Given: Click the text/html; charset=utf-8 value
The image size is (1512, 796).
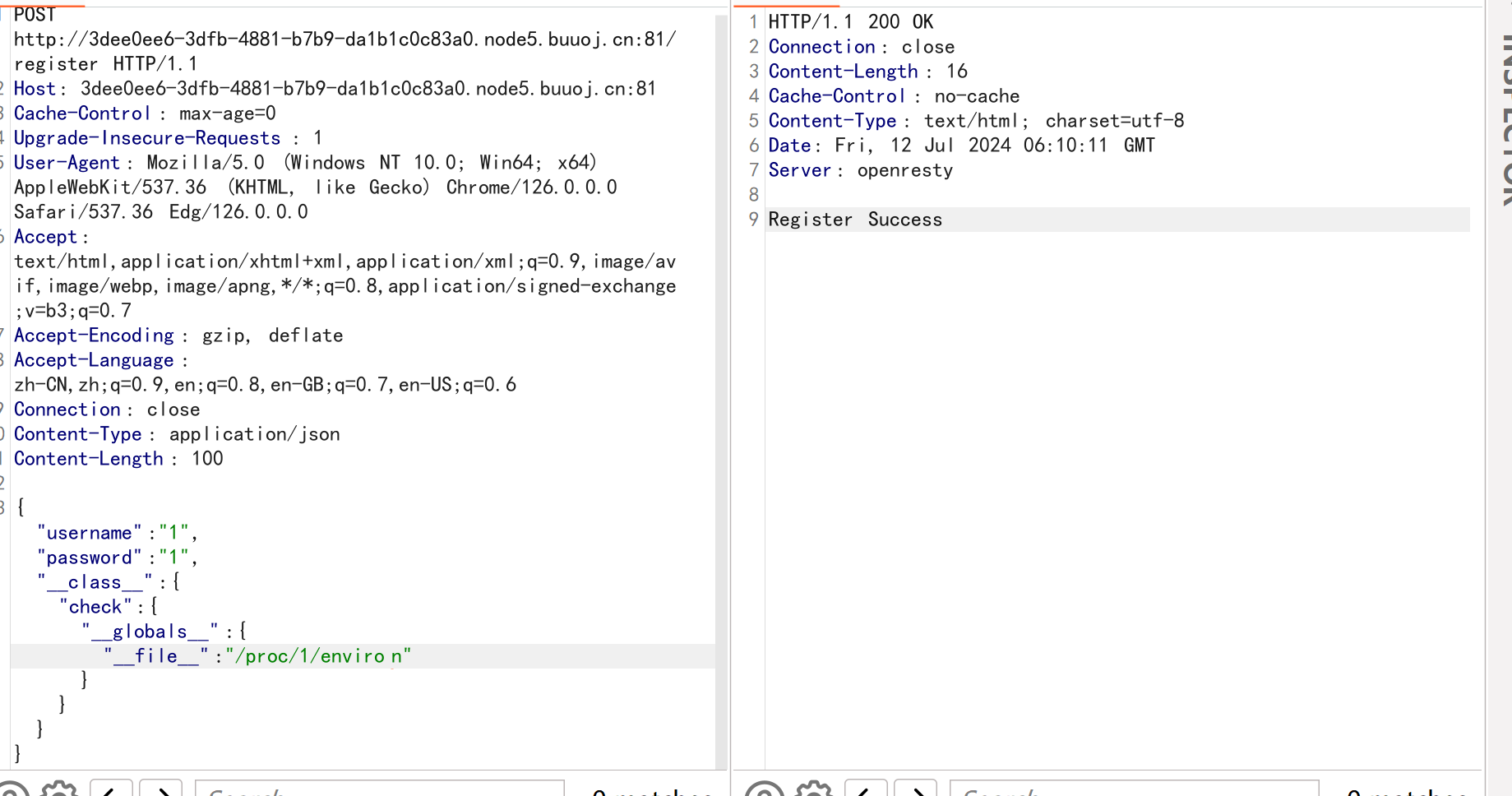Looking at the screenshot, I should point(1054,121).
